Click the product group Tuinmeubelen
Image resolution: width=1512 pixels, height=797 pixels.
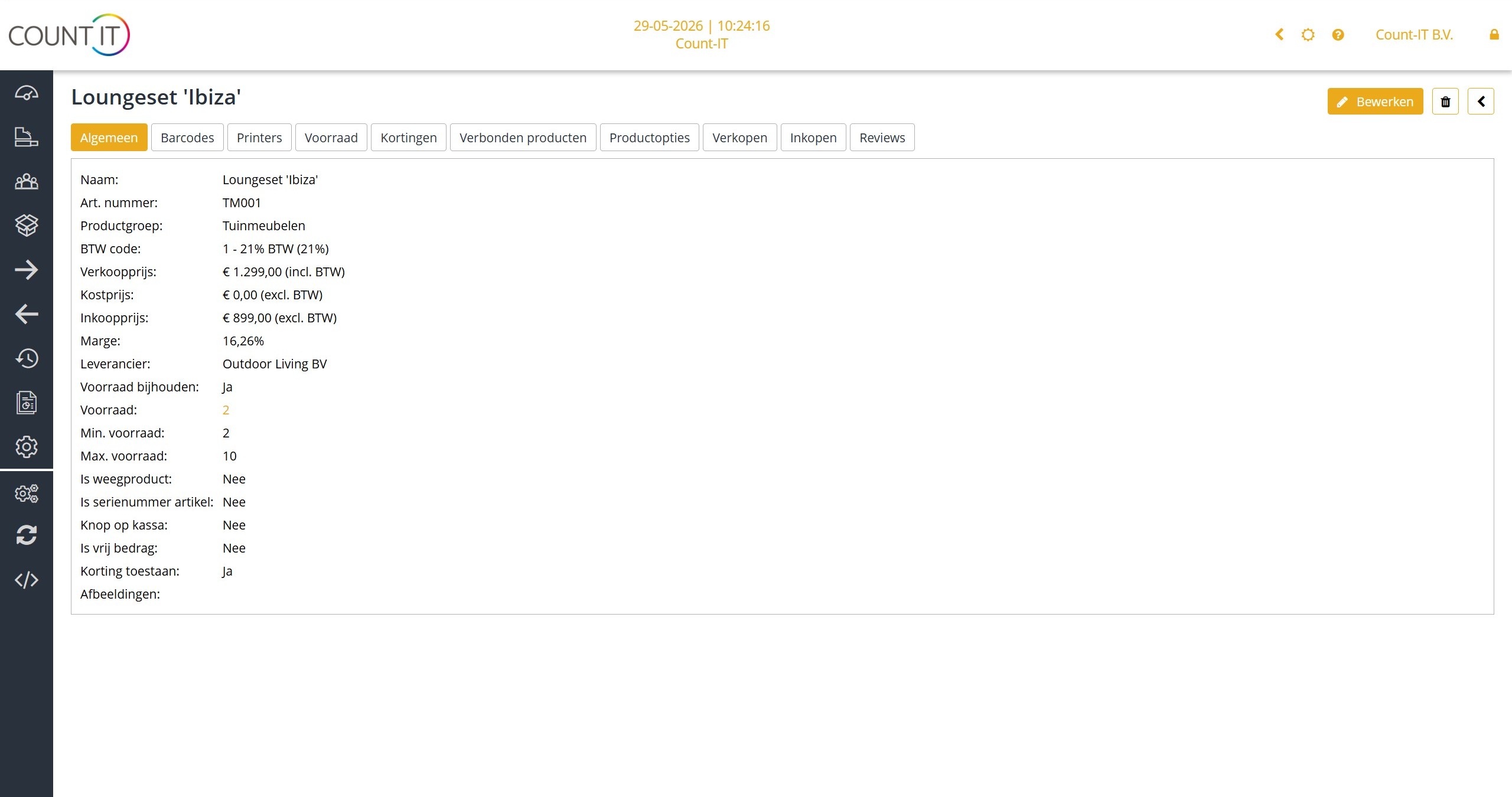tap(264, 226)
